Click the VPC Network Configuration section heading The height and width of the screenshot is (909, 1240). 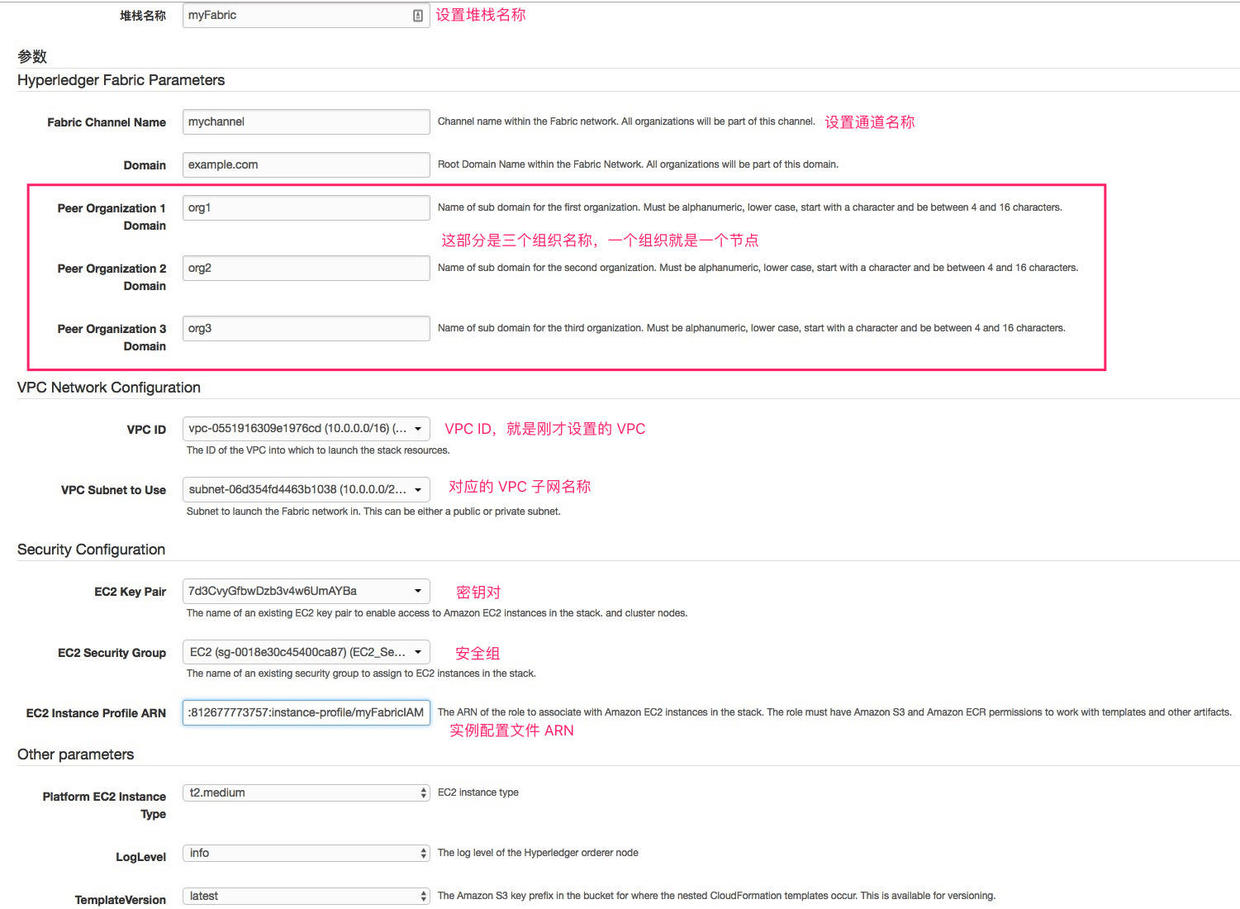[x=109, y=388]
